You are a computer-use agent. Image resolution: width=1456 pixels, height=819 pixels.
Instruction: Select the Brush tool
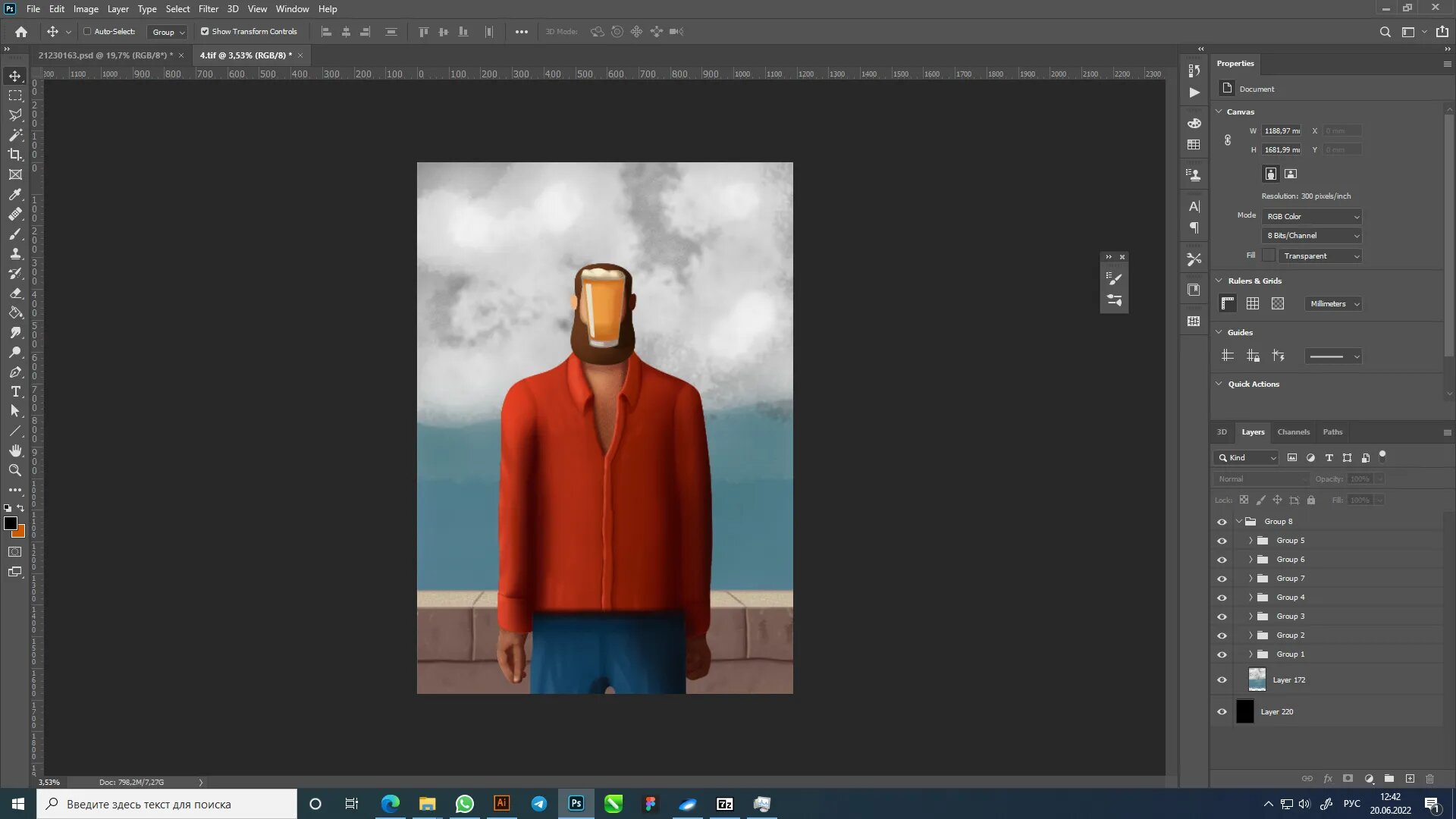[15, 234]
